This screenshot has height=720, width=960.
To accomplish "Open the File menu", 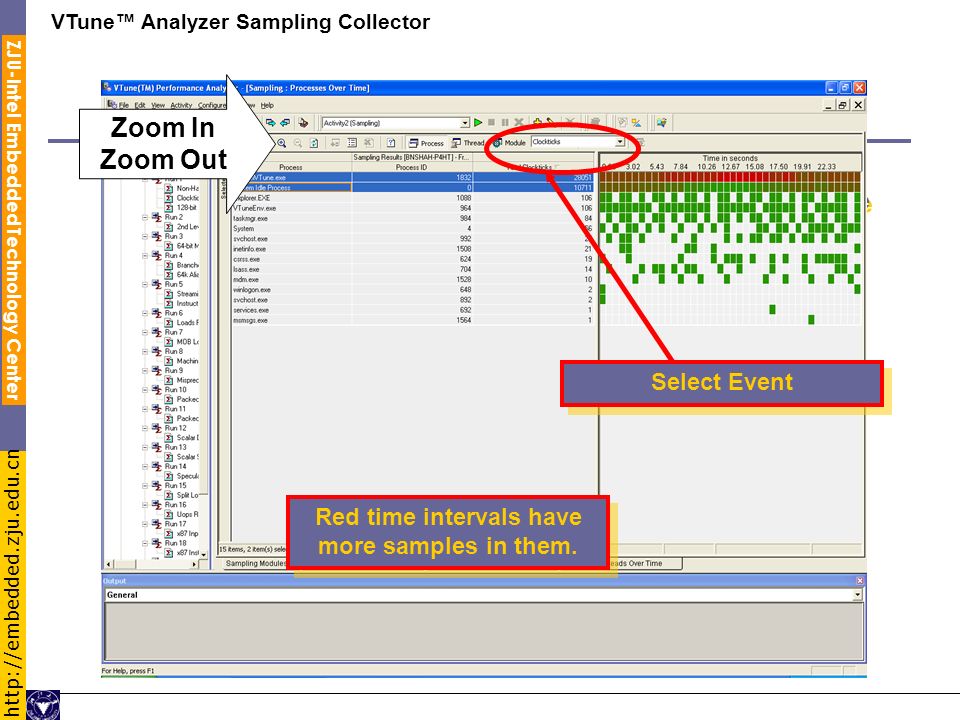I will 124,105.
